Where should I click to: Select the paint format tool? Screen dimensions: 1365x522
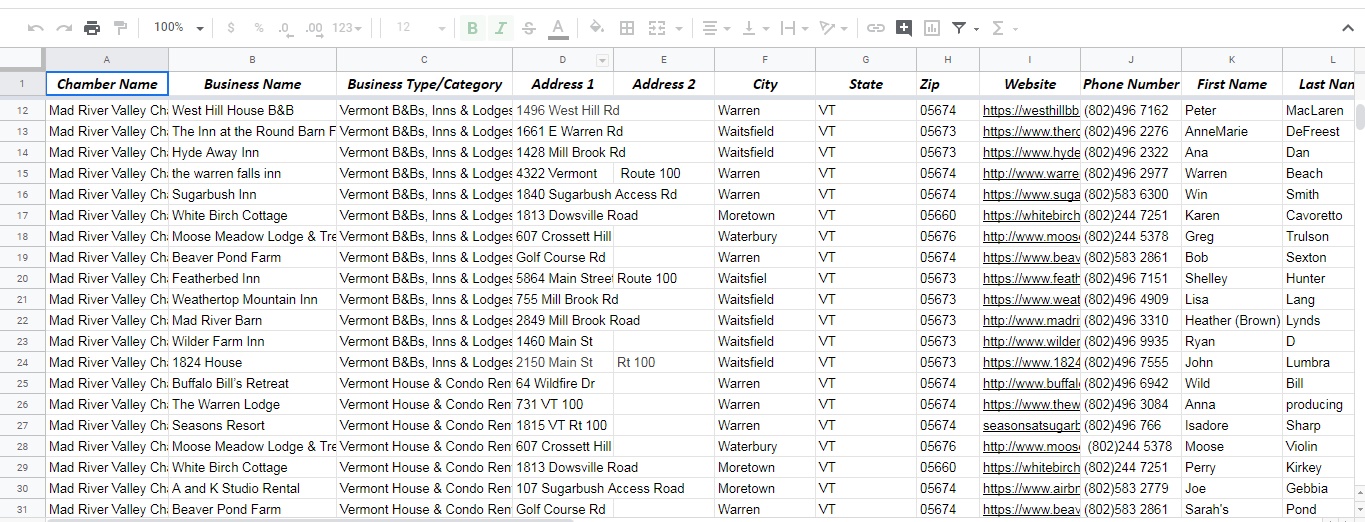(x=120, y=28)
